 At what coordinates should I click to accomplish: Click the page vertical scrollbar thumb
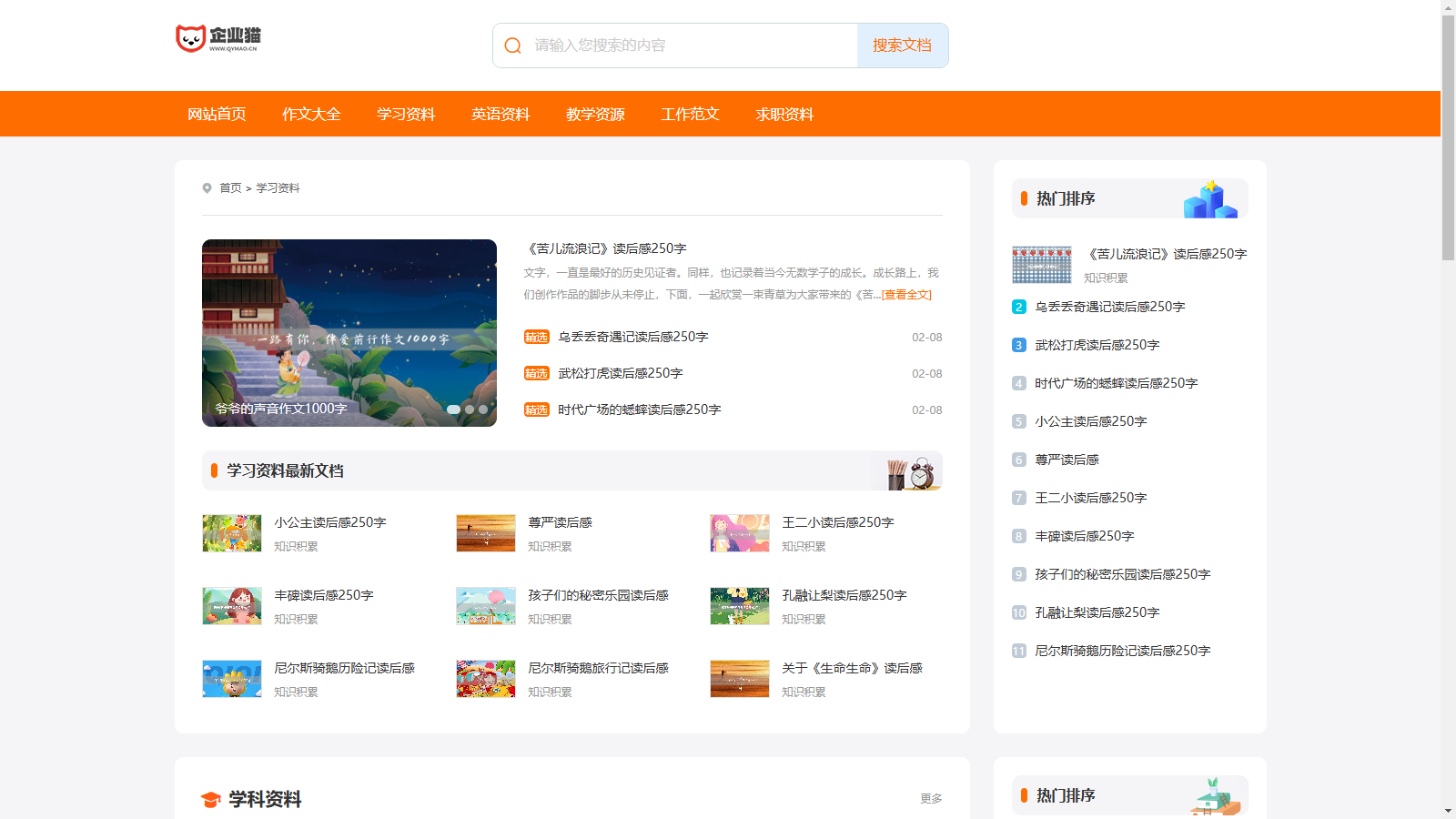[1448, 136]
